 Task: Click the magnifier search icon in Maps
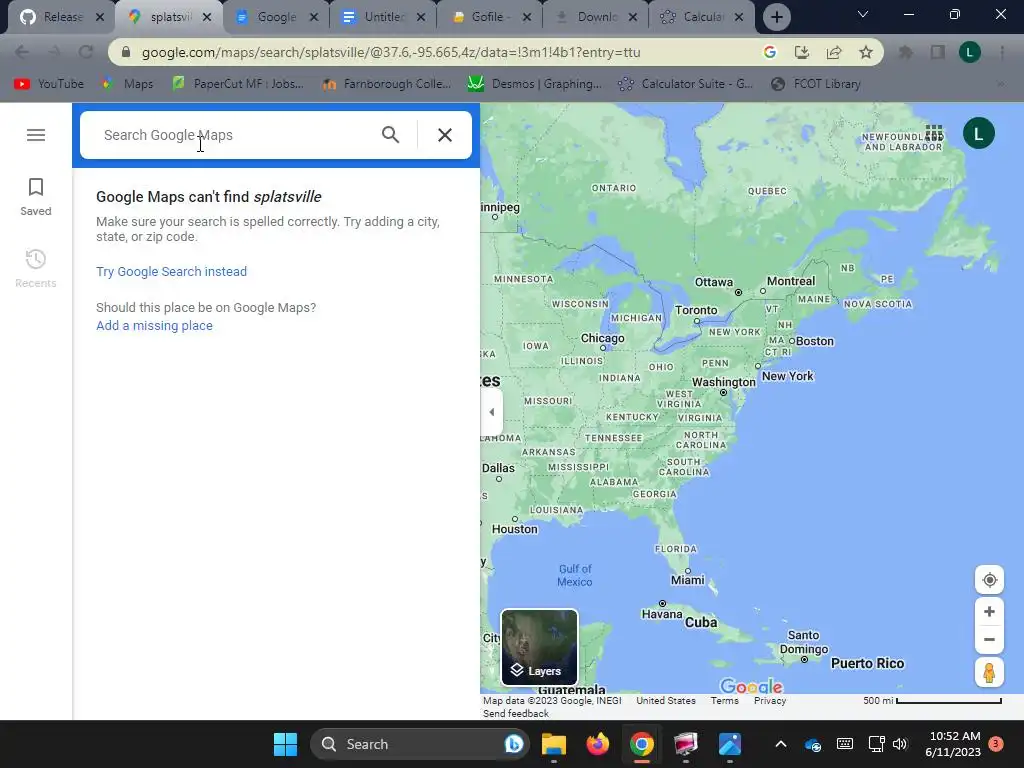pos(391,135)
